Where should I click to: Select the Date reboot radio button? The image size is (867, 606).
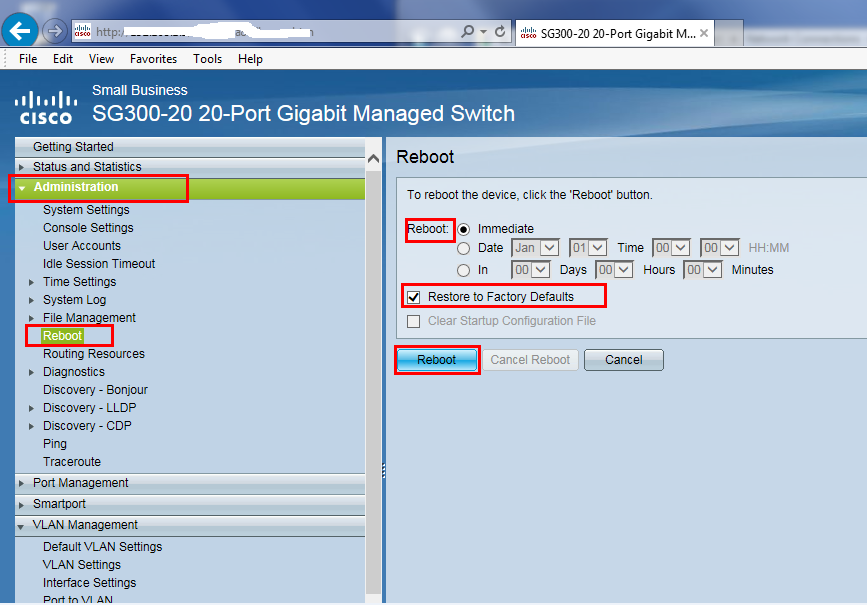(x=463, y=248)
